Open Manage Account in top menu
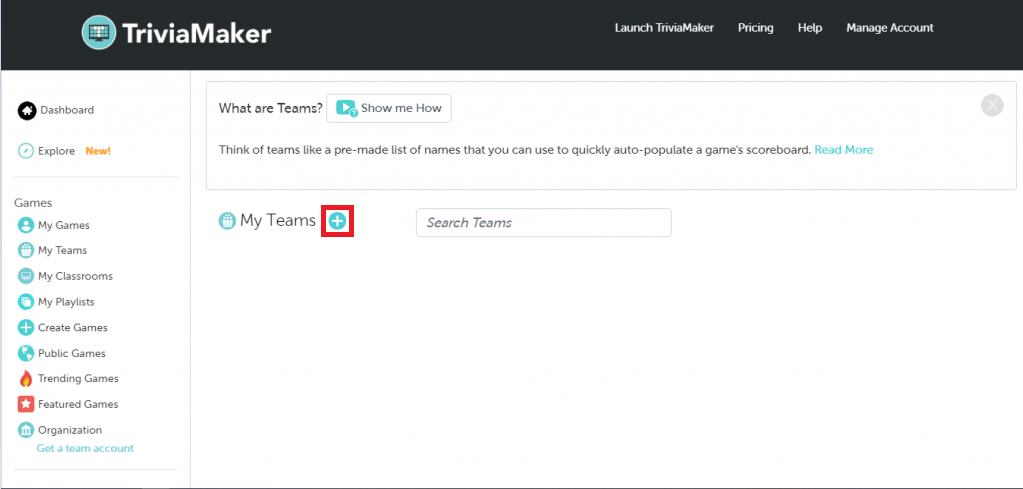The width and height of the screenshot is (1023, 489). coord(890,28)
